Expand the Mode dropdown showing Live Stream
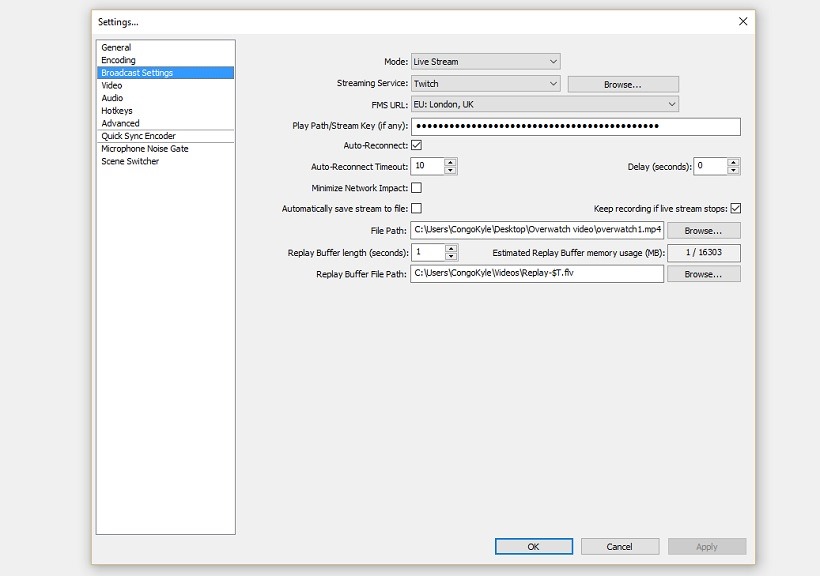 click(485, 62)
